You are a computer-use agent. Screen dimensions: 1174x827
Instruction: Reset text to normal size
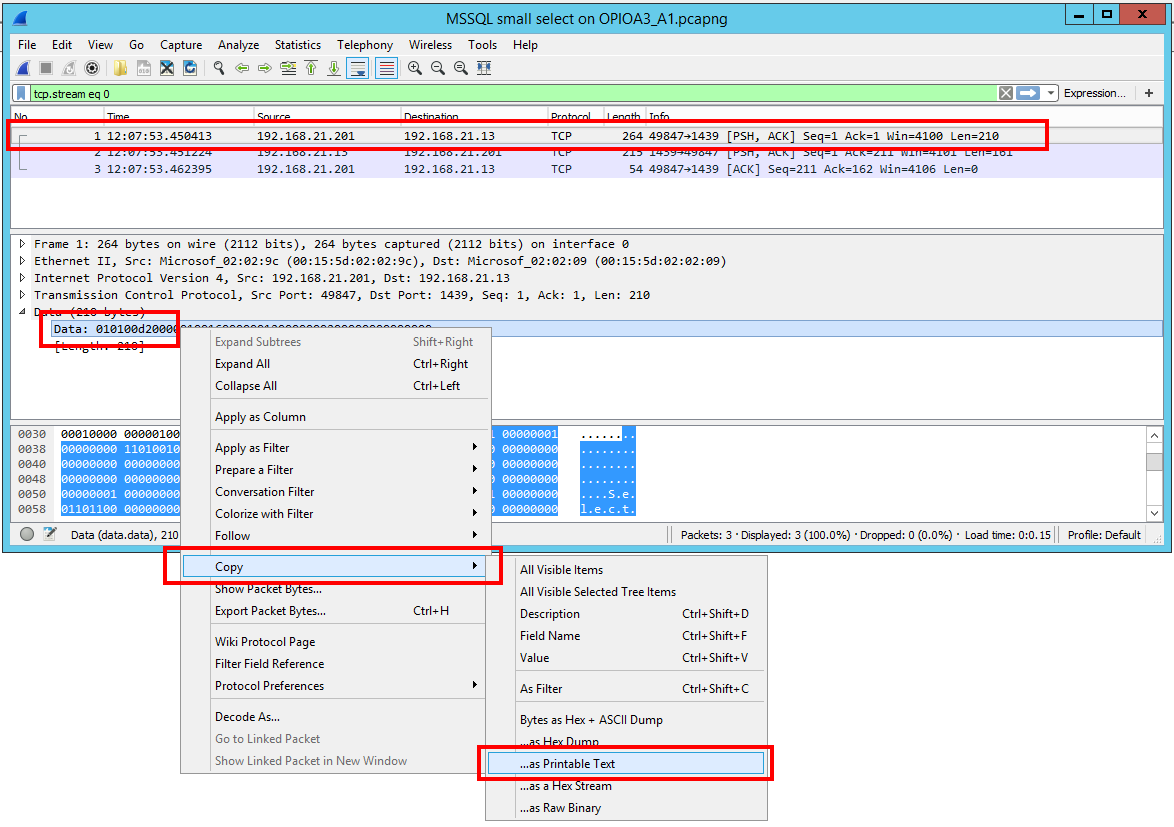pos(461,68)
